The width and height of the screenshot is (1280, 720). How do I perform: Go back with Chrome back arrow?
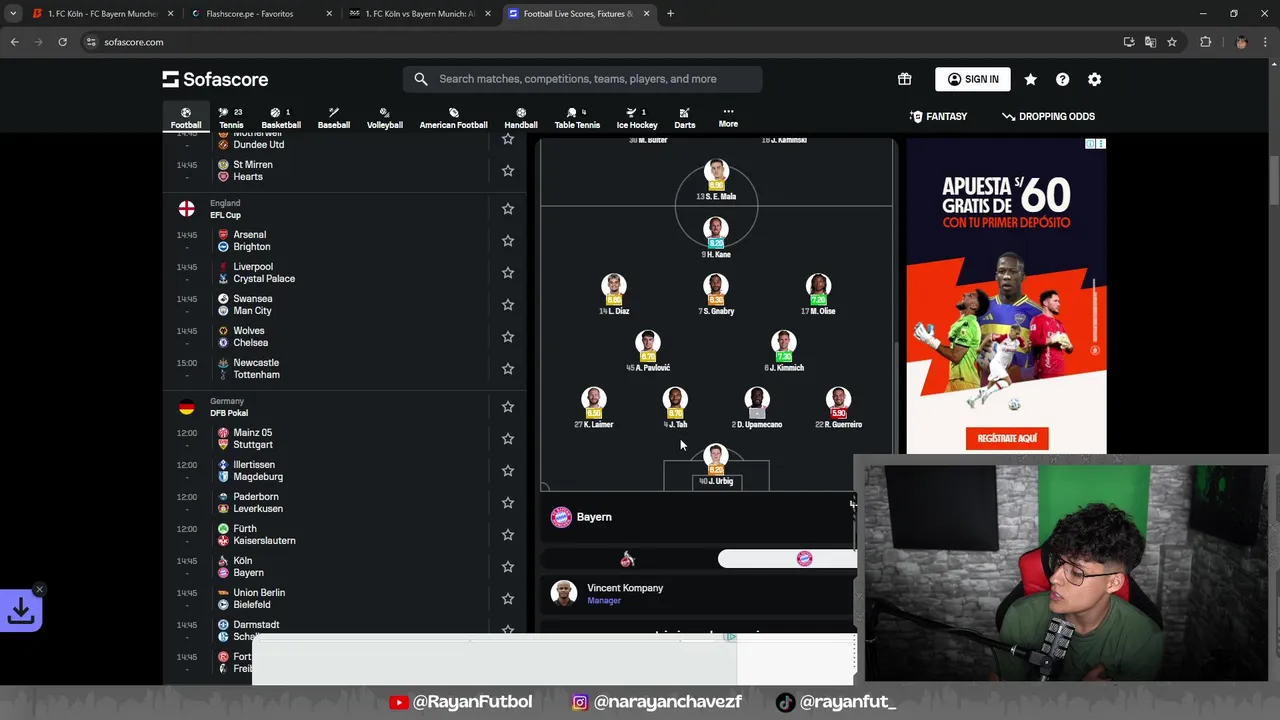point(14,42)
